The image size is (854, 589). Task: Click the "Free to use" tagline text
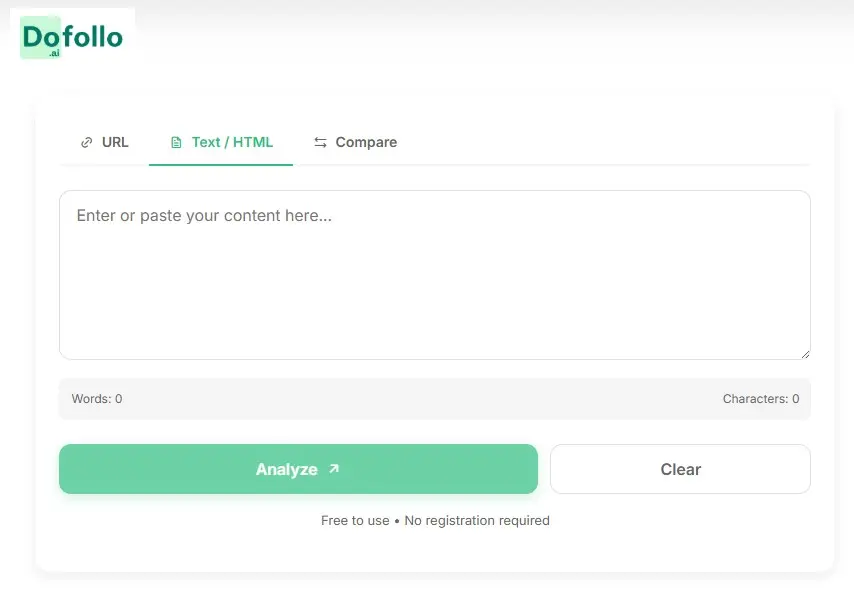pyautogui.click(x=355, y=520)
